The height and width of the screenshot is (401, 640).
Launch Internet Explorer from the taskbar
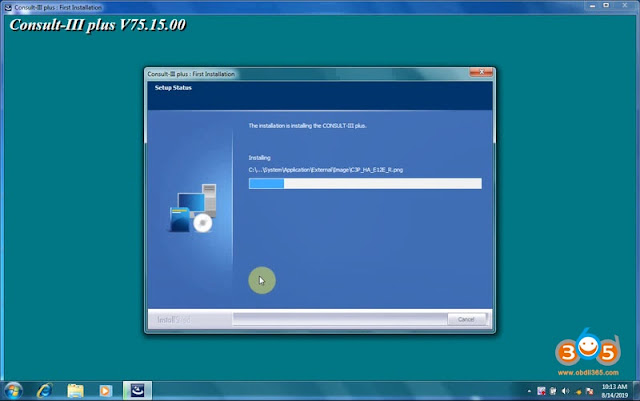[44, 391]
